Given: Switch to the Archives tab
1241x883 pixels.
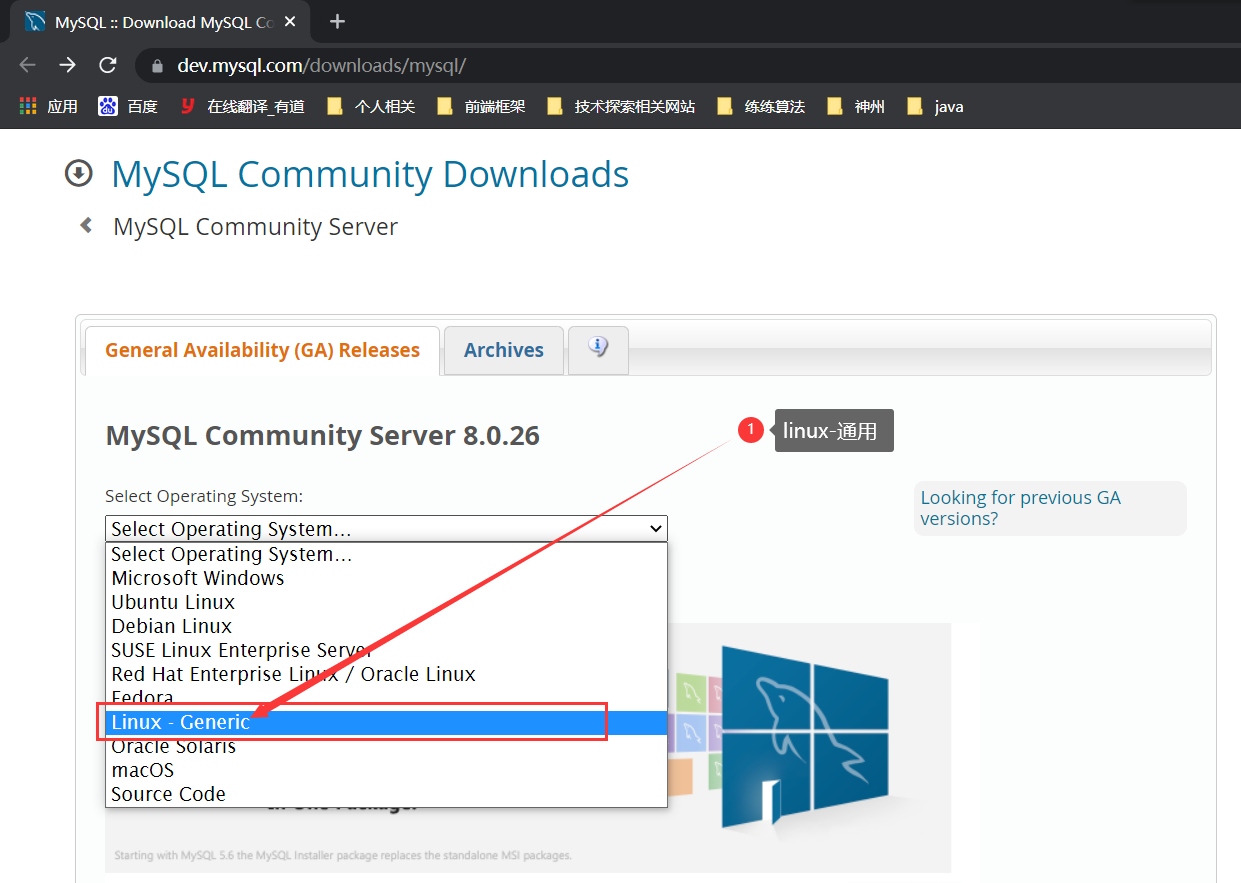Looking at the screenshot, I should pos(504,350).
